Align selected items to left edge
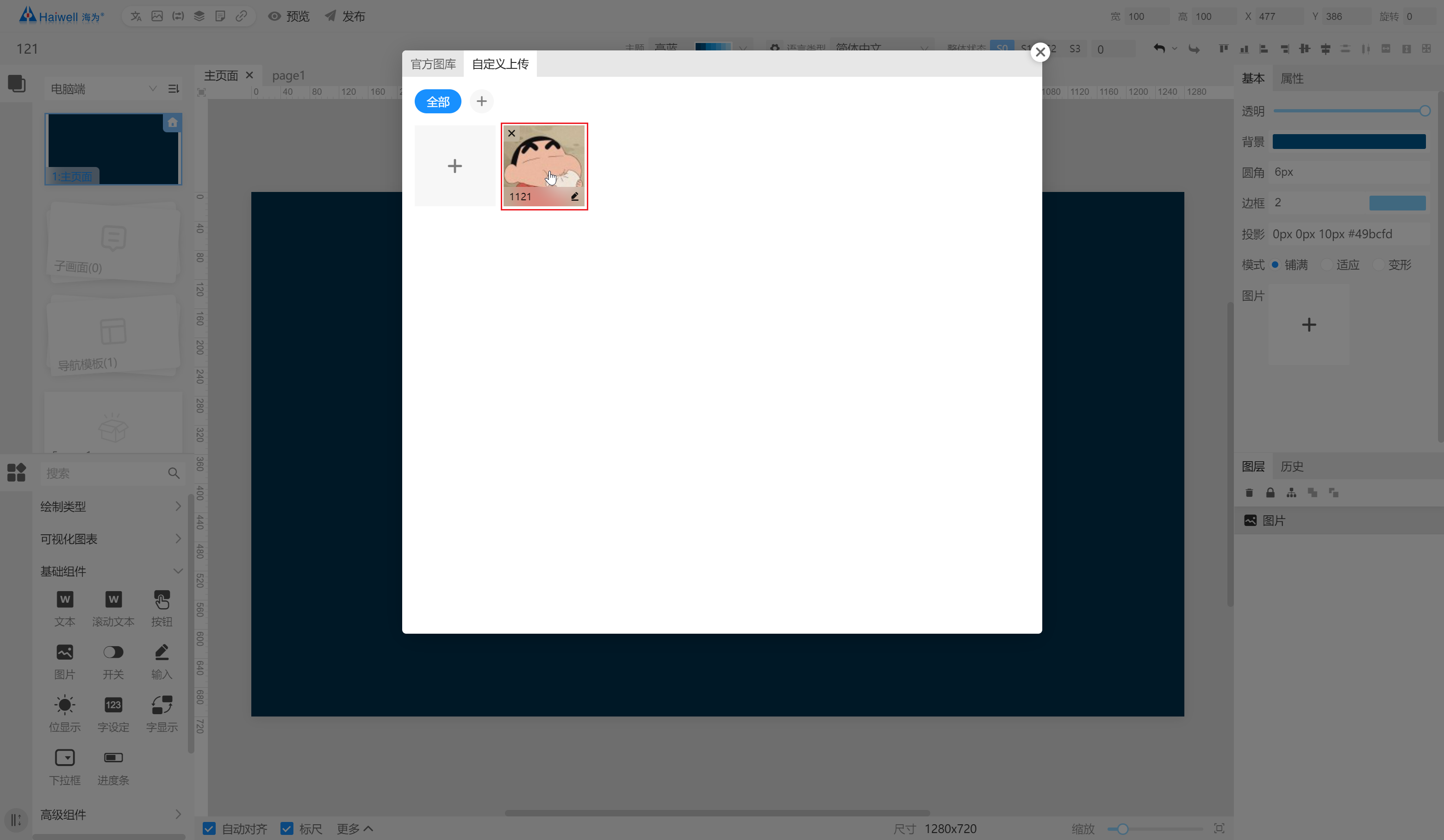This screenshot has height=840, width=1444. 1264,49
